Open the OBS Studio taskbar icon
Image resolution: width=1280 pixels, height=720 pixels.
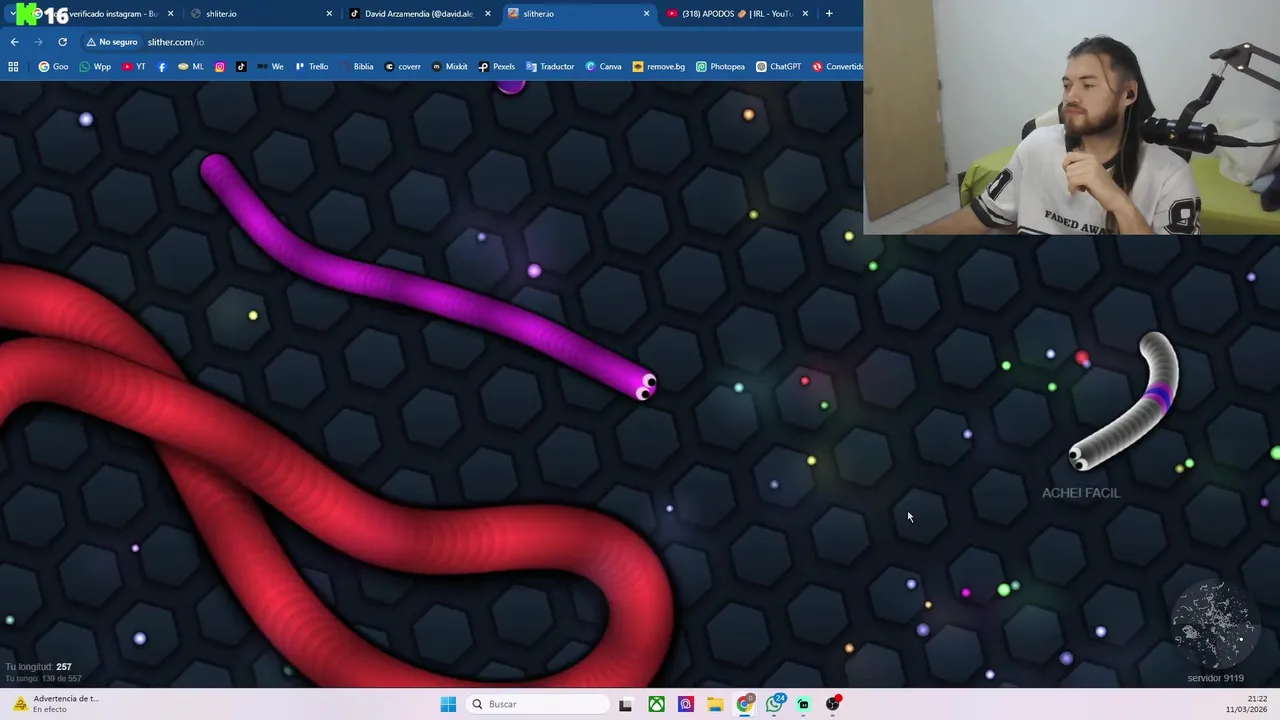pyautogui.click(x=833, y=704)
